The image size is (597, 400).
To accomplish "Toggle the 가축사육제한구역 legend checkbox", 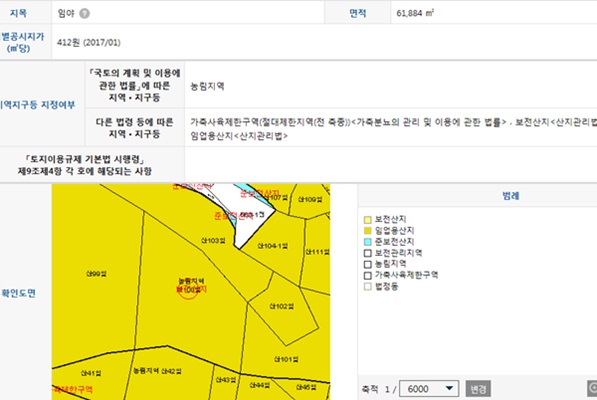I will [x=367, y=275].
